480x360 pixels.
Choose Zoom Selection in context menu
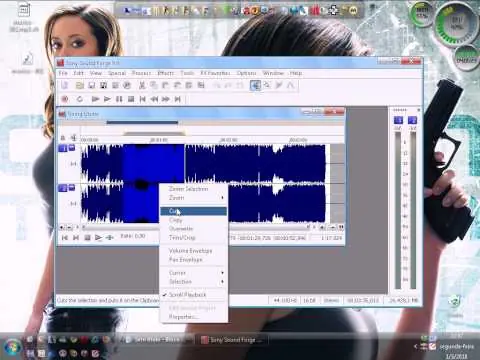(193, 189)
